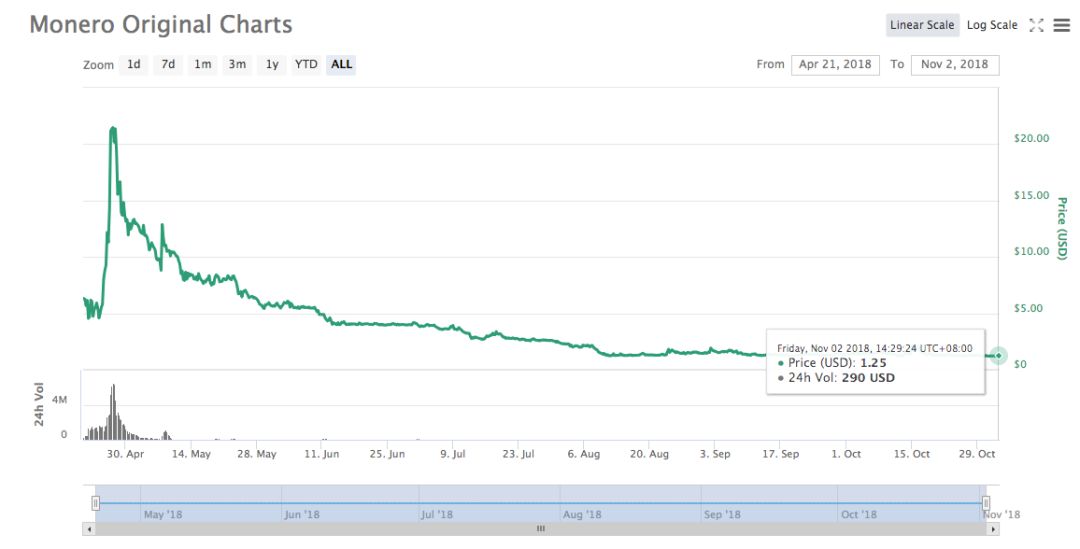
Task: Click the navigator scroll left arrow
Action: click(89, 529)
